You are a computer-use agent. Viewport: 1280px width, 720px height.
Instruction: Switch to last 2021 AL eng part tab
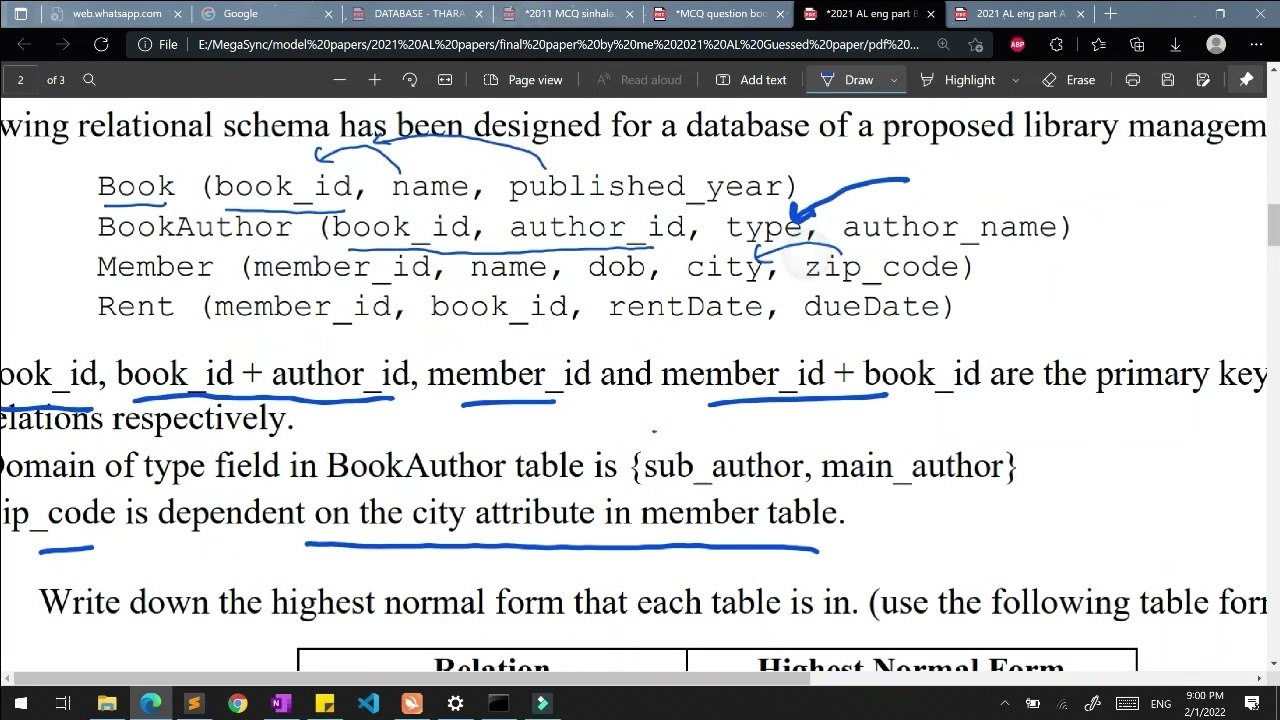click(x=1020, y=14)
